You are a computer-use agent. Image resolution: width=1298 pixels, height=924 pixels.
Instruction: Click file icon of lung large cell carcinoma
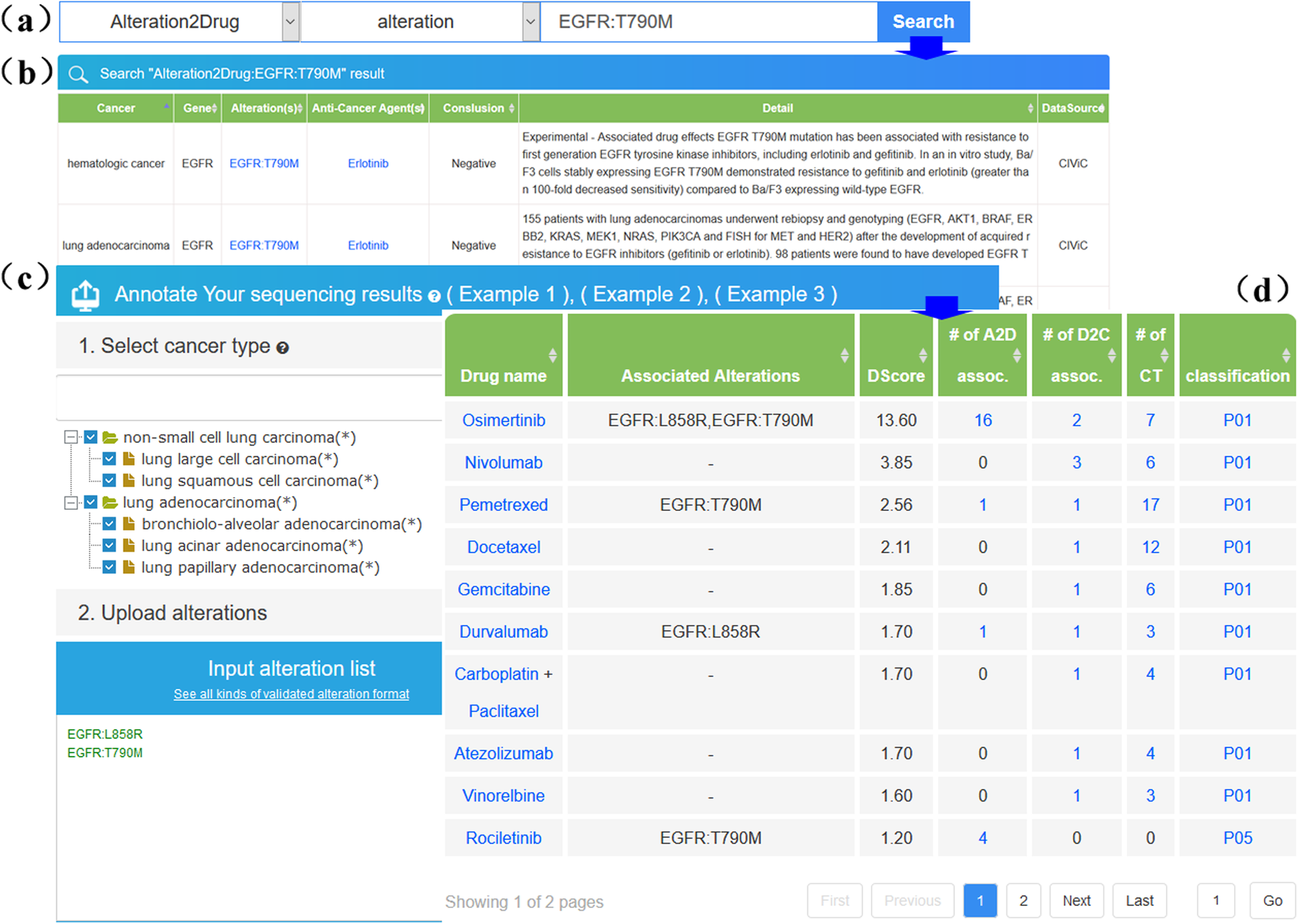click(129, 459)
